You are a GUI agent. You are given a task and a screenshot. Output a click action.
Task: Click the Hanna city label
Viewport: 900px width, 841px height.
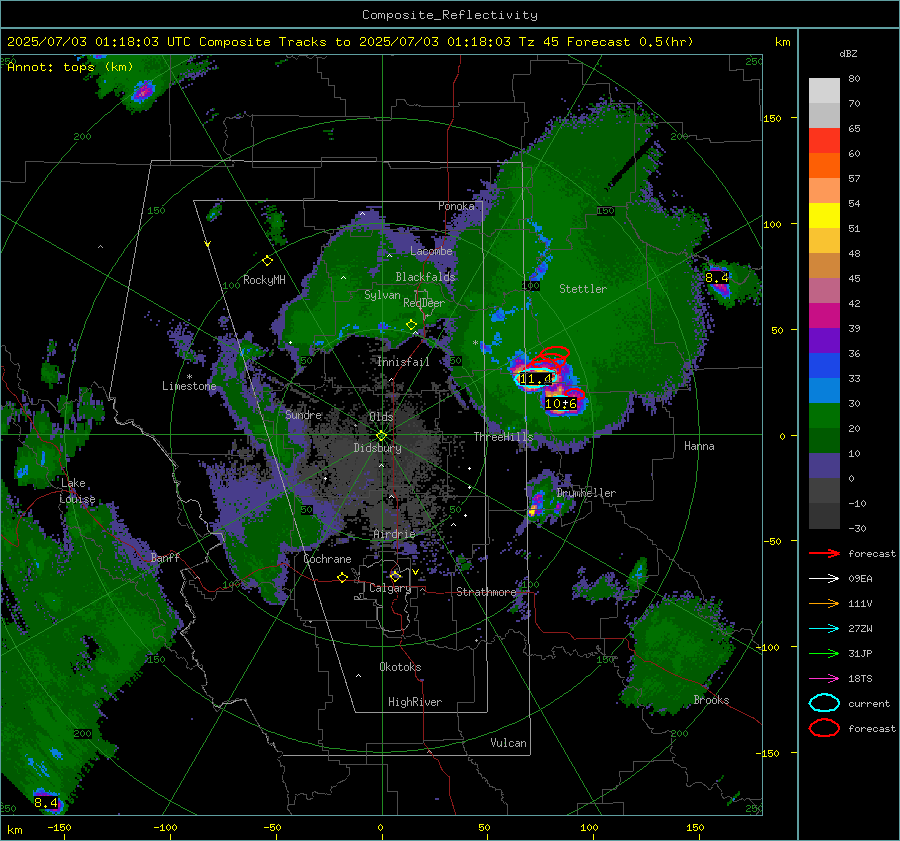click(x=699, y=446)
